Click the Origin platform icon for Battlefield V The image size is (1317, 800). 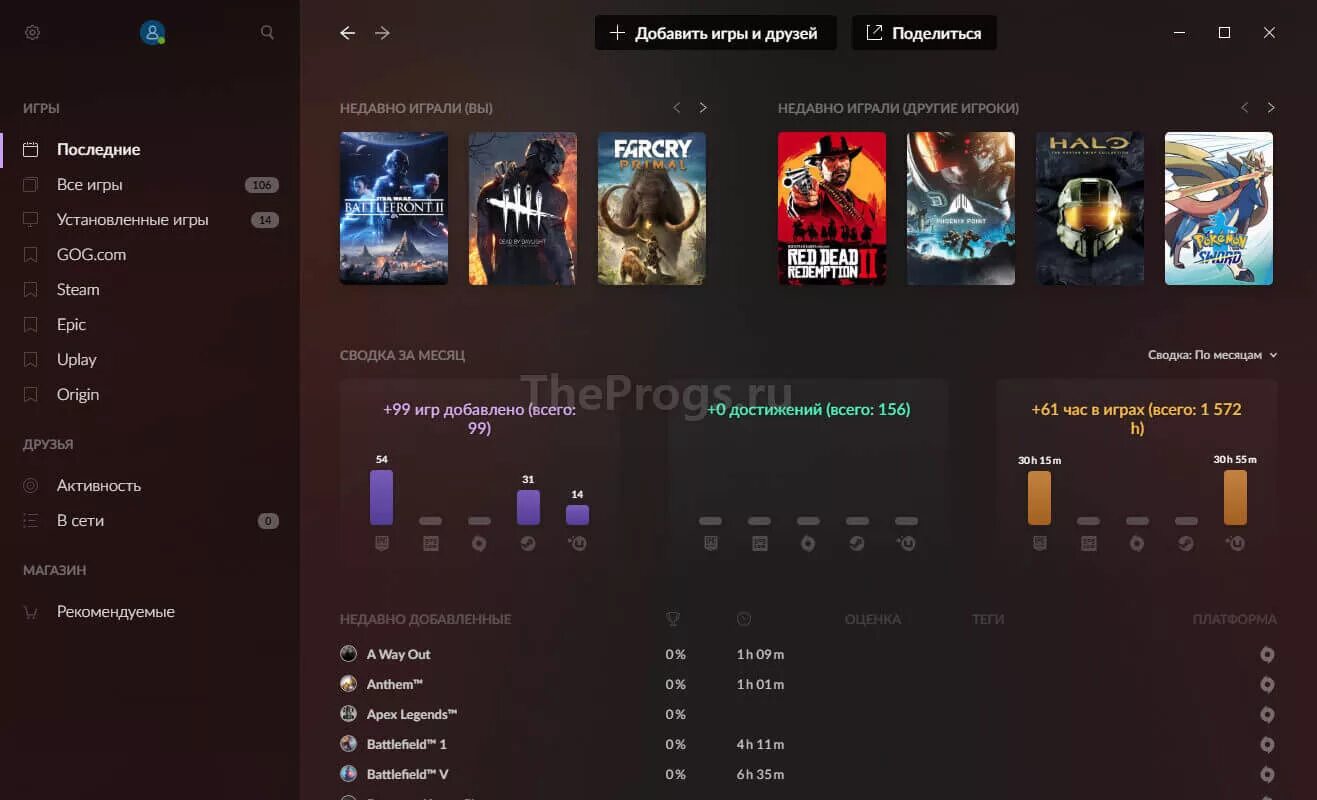tap(1267, 775)
